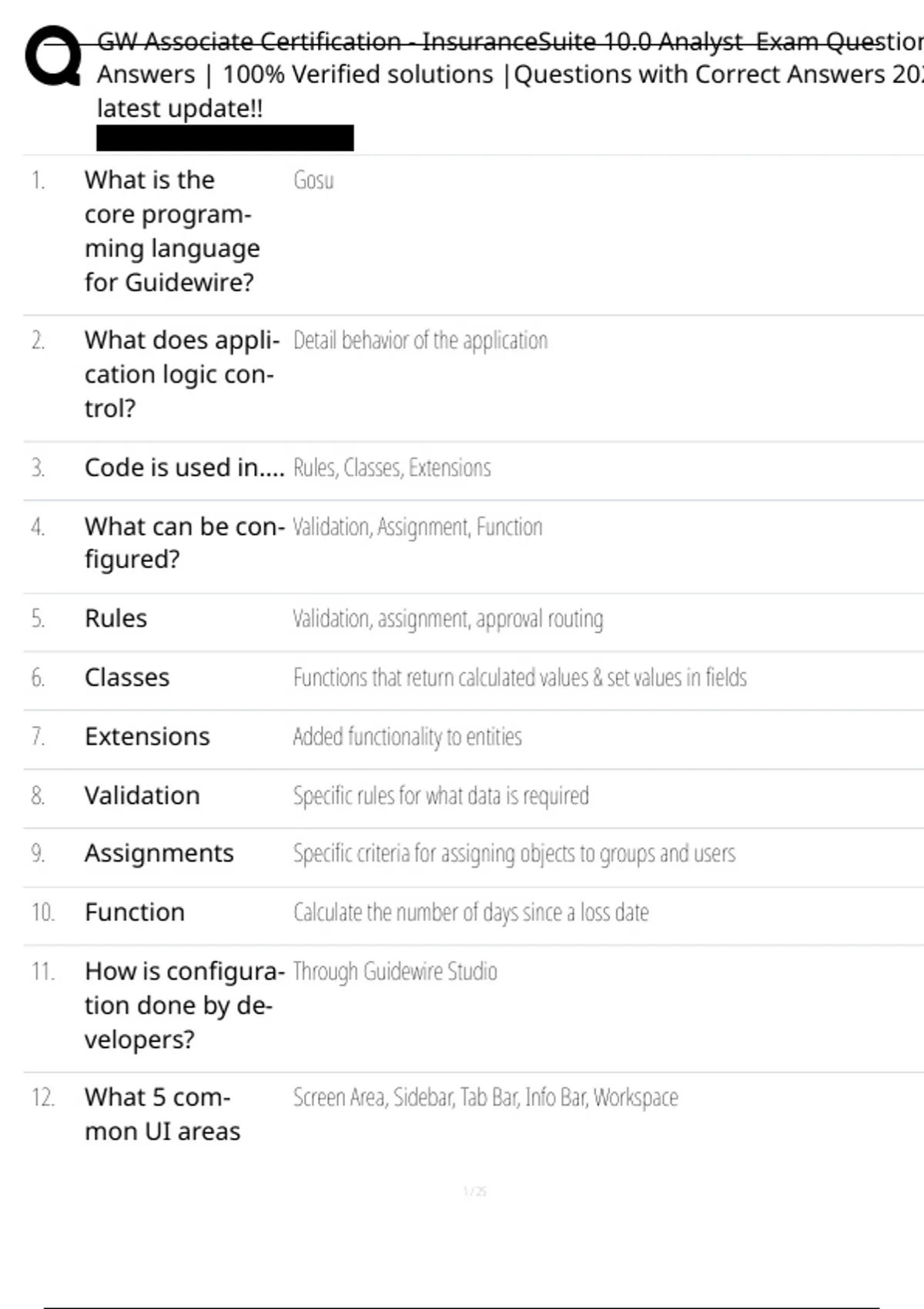Screen dimensions: 924x1309
Task: Click the 'What can be configured?' question
Action: [x=185, y=543]
